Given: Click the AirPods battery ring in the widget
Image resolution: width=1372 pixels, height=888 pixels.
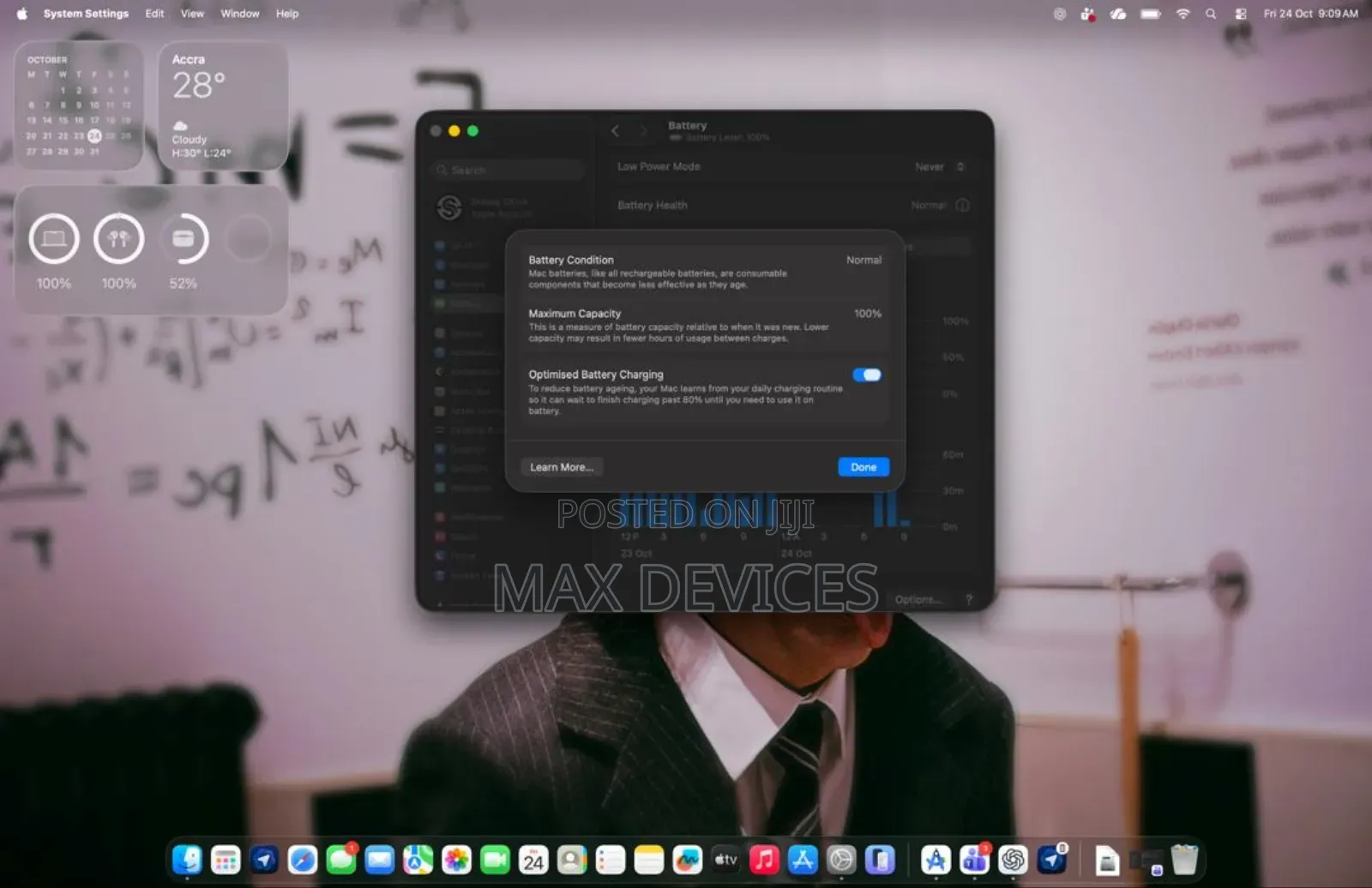Looking at the screenshot, I should tap(118, 239).
